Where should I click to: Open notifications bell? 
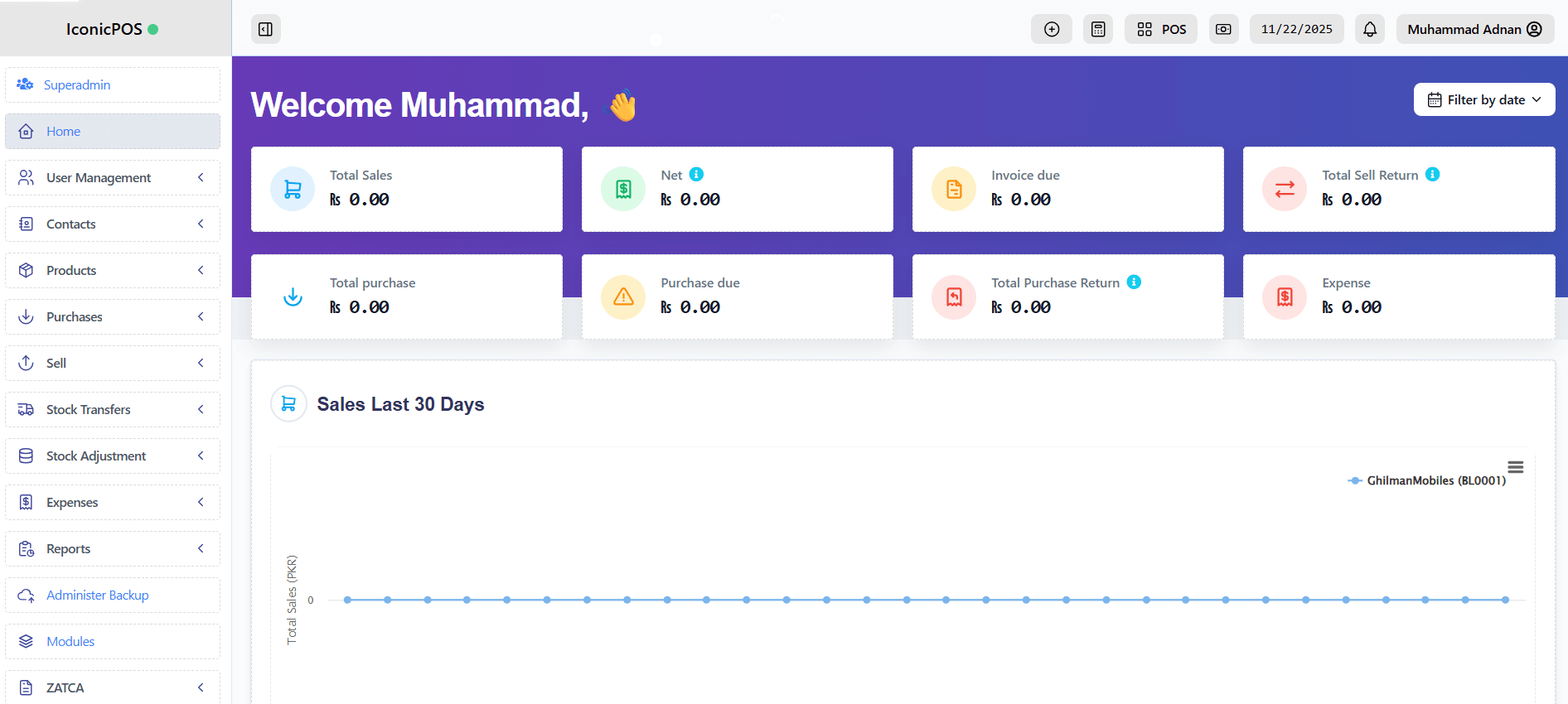pyautogui.click(x=1369, y=29)
